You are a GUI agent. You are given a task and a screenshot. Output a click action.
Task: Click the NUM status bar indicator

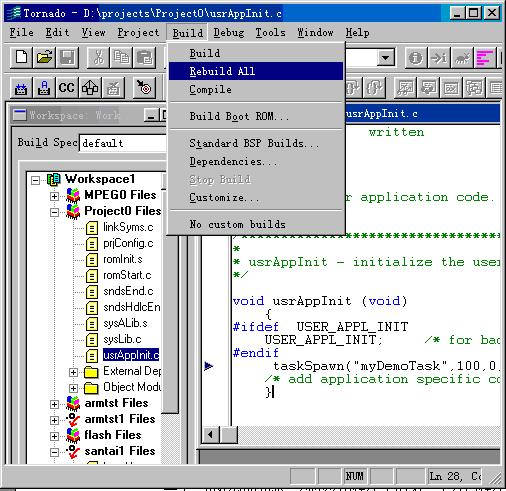(354, 477)
